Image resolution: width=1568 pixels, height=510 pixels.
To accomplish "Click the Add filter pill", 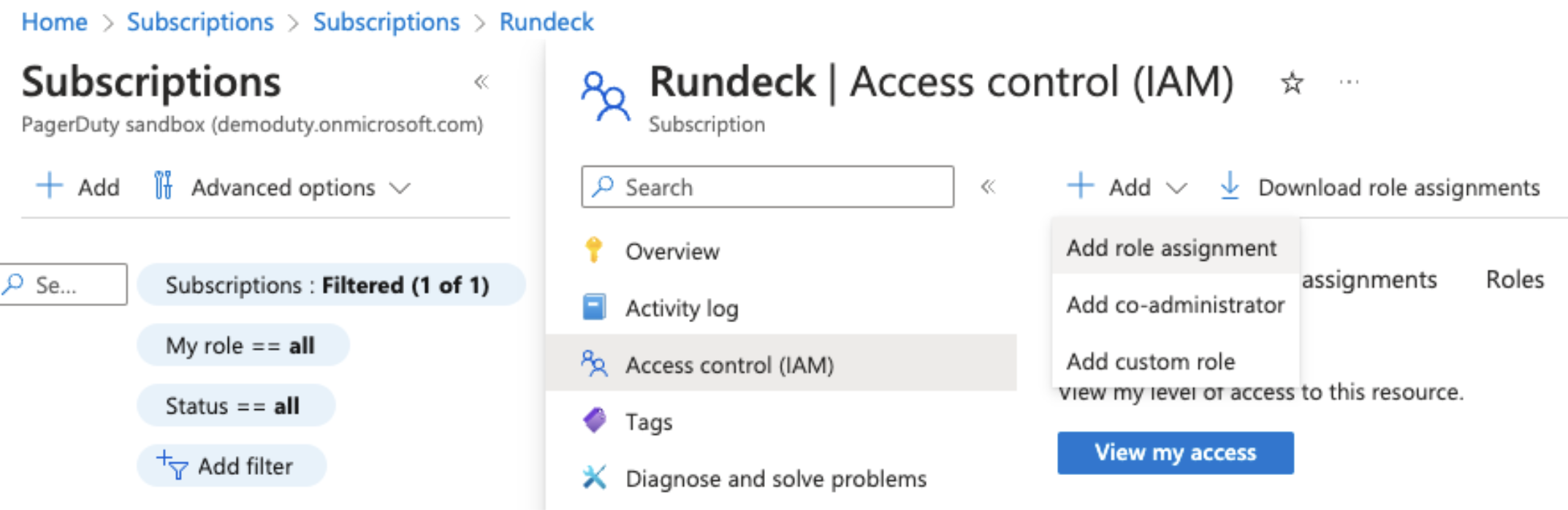I will 231,465.
